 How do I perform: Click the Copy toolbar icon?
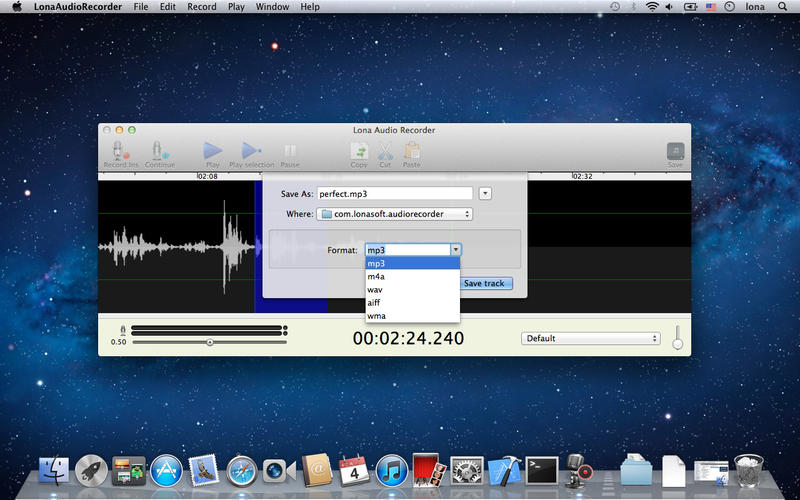[x=359, y=151]
